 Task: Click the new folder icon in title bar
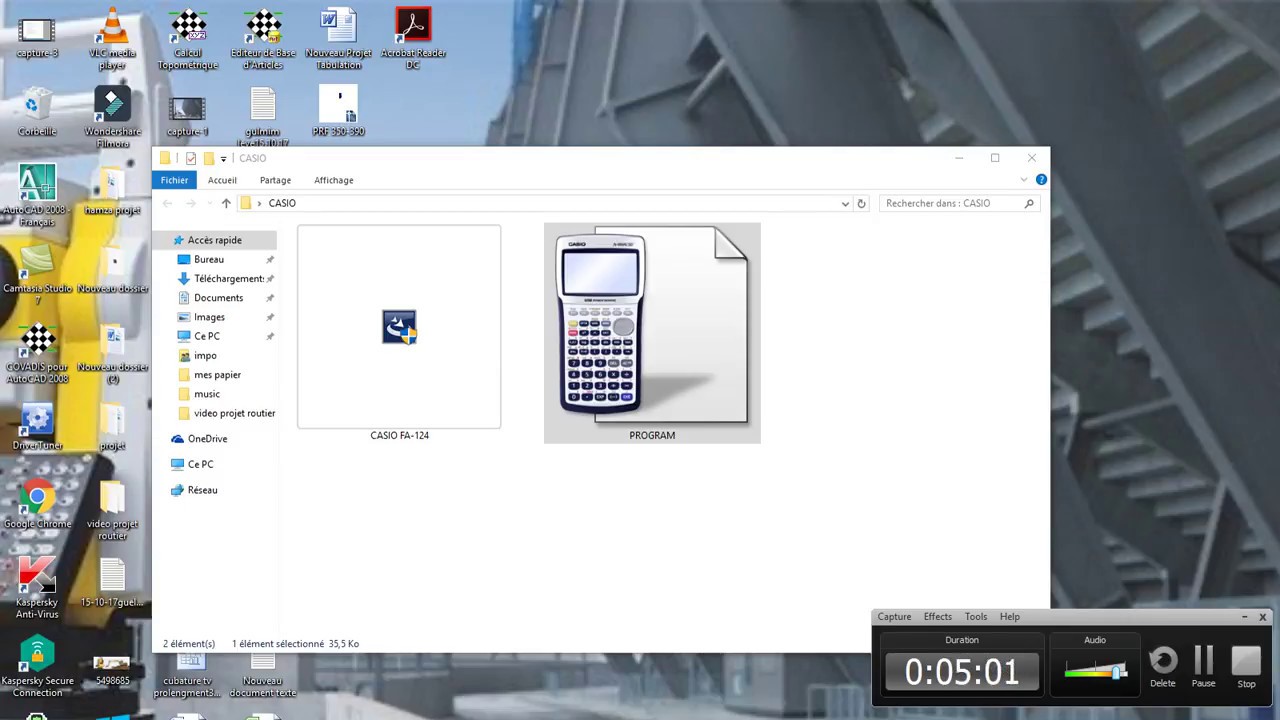pos(209,158)
